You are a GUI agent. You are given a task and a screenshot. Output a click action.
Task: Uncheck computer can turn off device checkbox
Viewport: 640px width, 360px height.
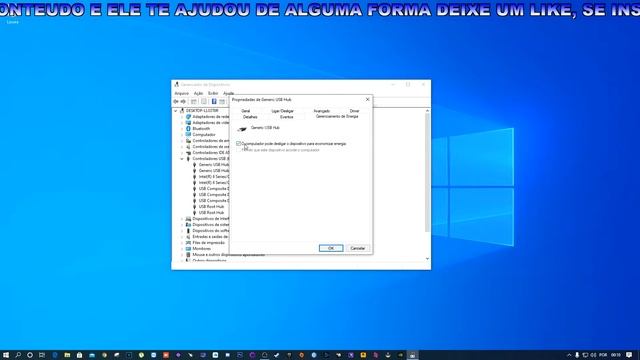pyautogui.click(x=239, y=144)
